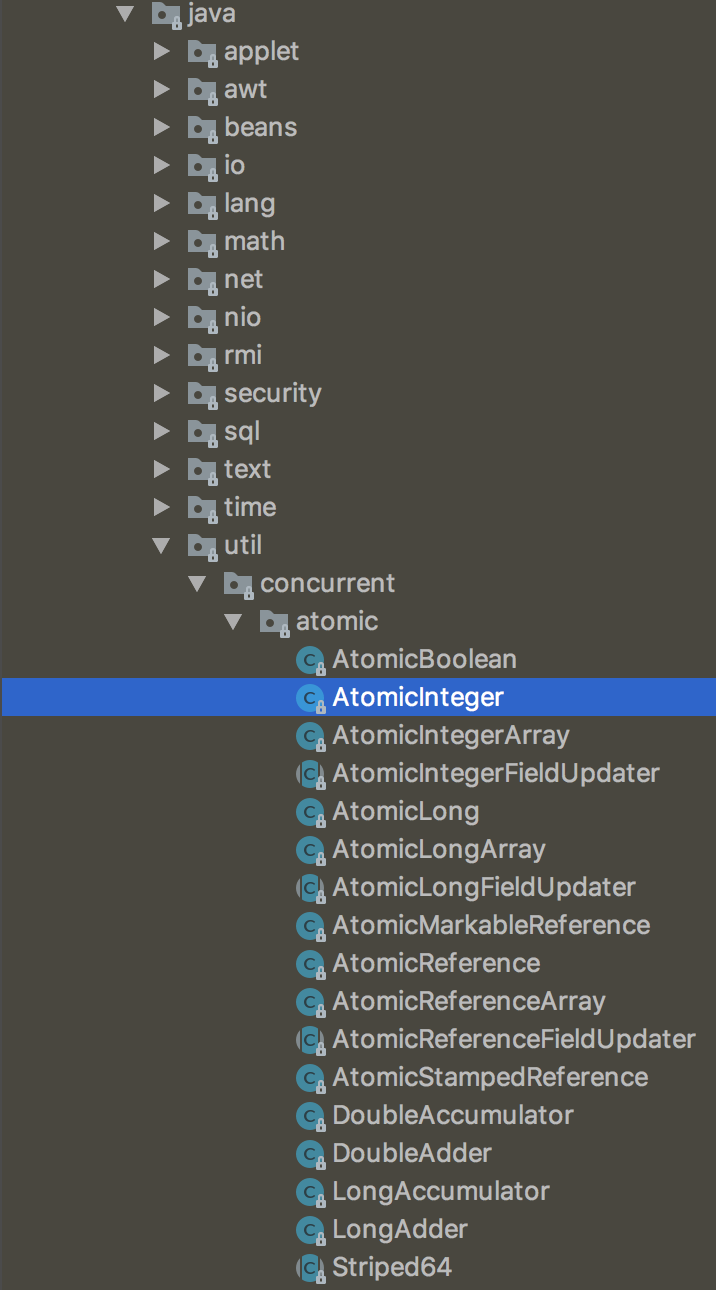Viewport: 716px width, 1290px height.
Task: Click the math package folder icon
Action: pyautogui.click(x=203, y=242)
